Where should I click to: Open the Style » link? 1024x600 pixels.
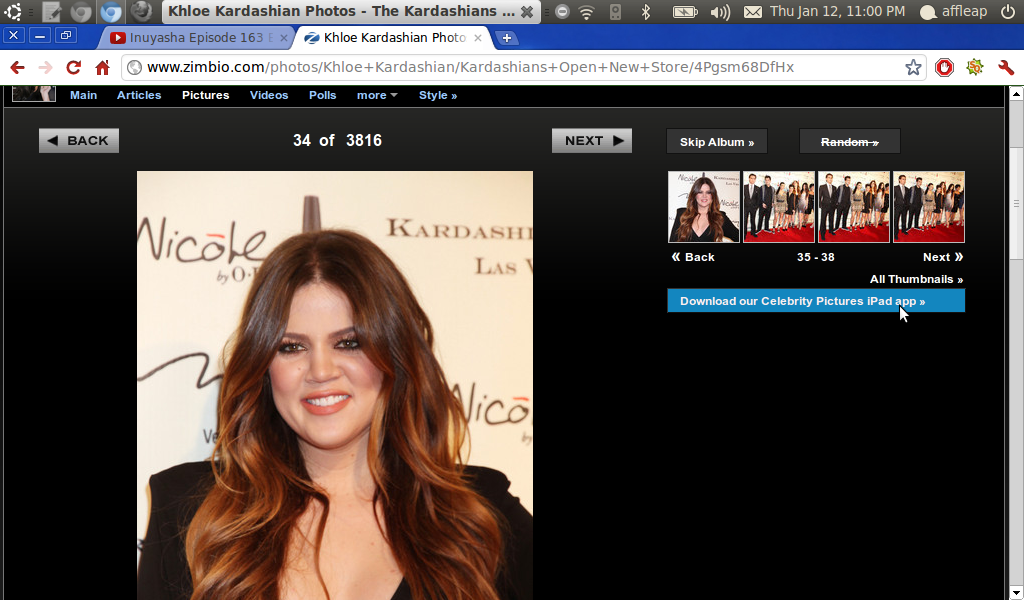(438, 95)
